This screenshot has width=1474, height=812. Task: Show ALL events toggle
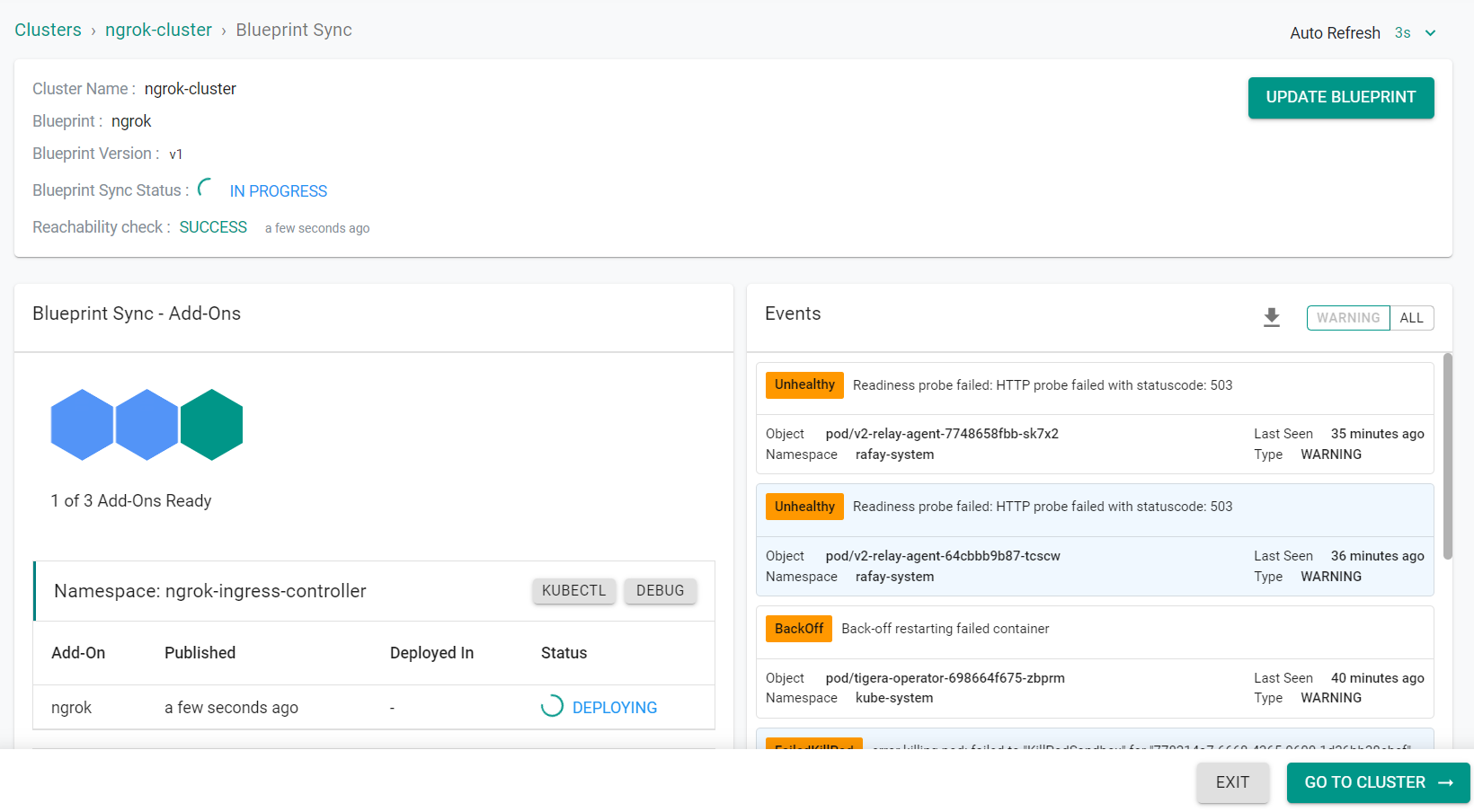click(1411, 318)
